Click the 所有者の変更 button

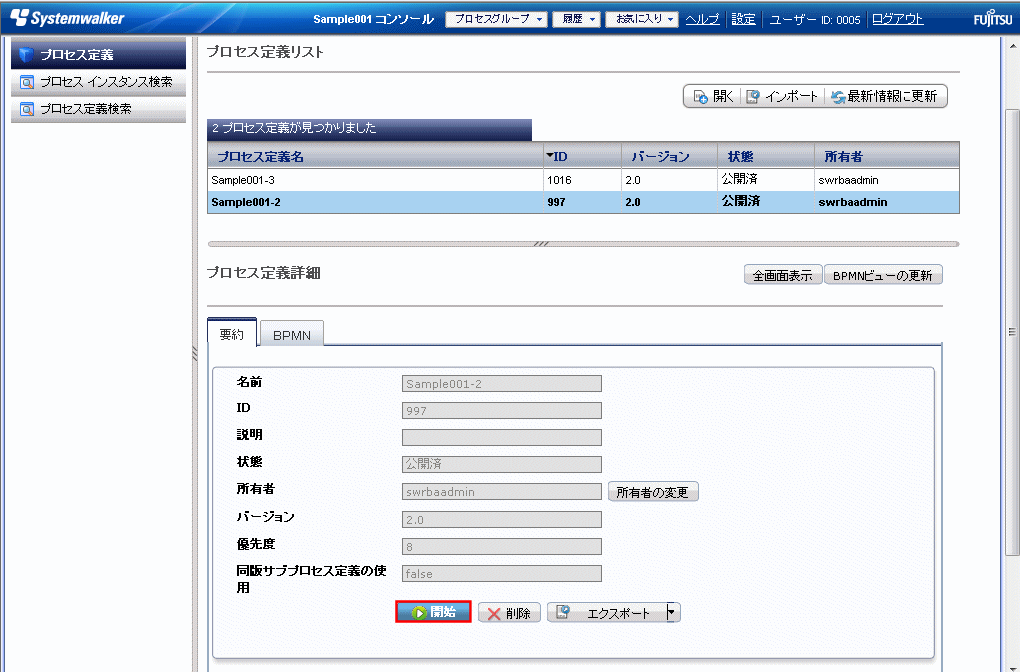[x=653, y=492]
